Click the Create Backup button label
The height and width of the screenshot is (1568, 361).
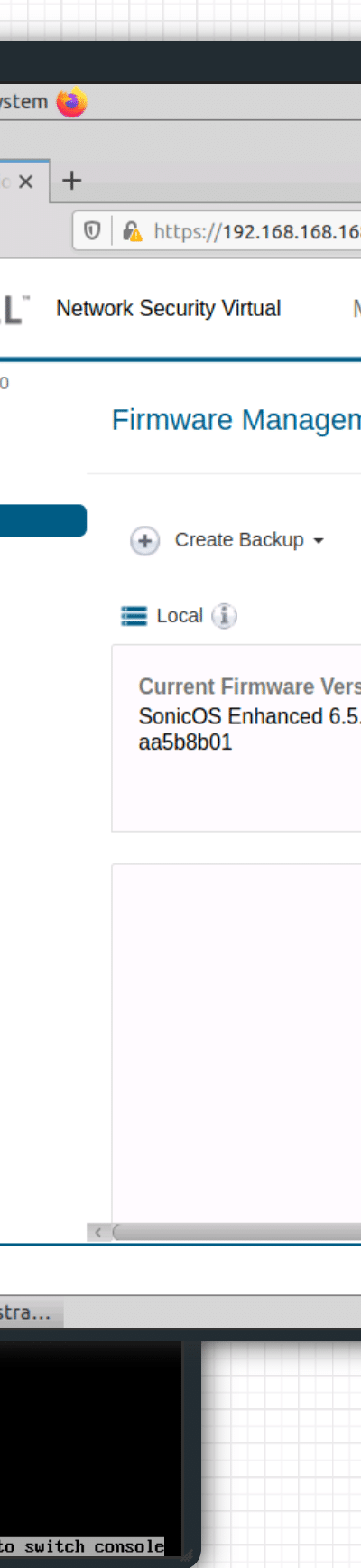239,539
